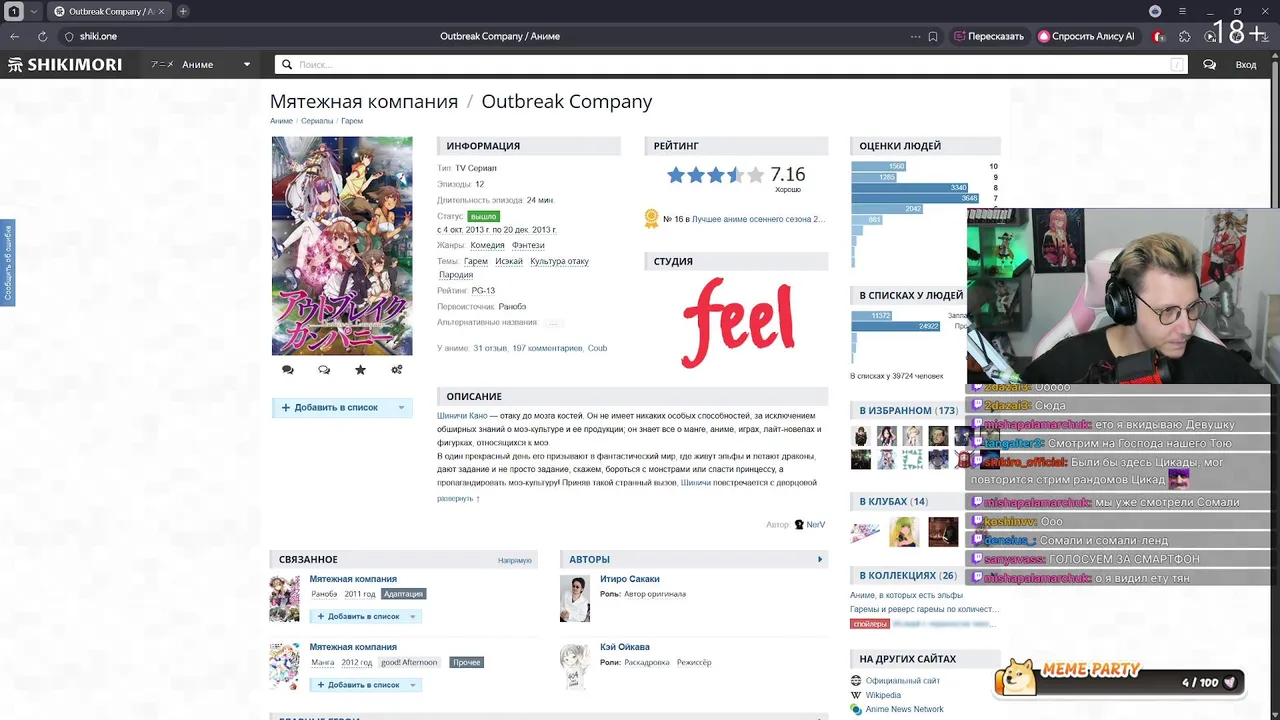Screen dimensions: 1280x720
Task: Click the спойлеры red tag
Action: [x=869, y=624]
